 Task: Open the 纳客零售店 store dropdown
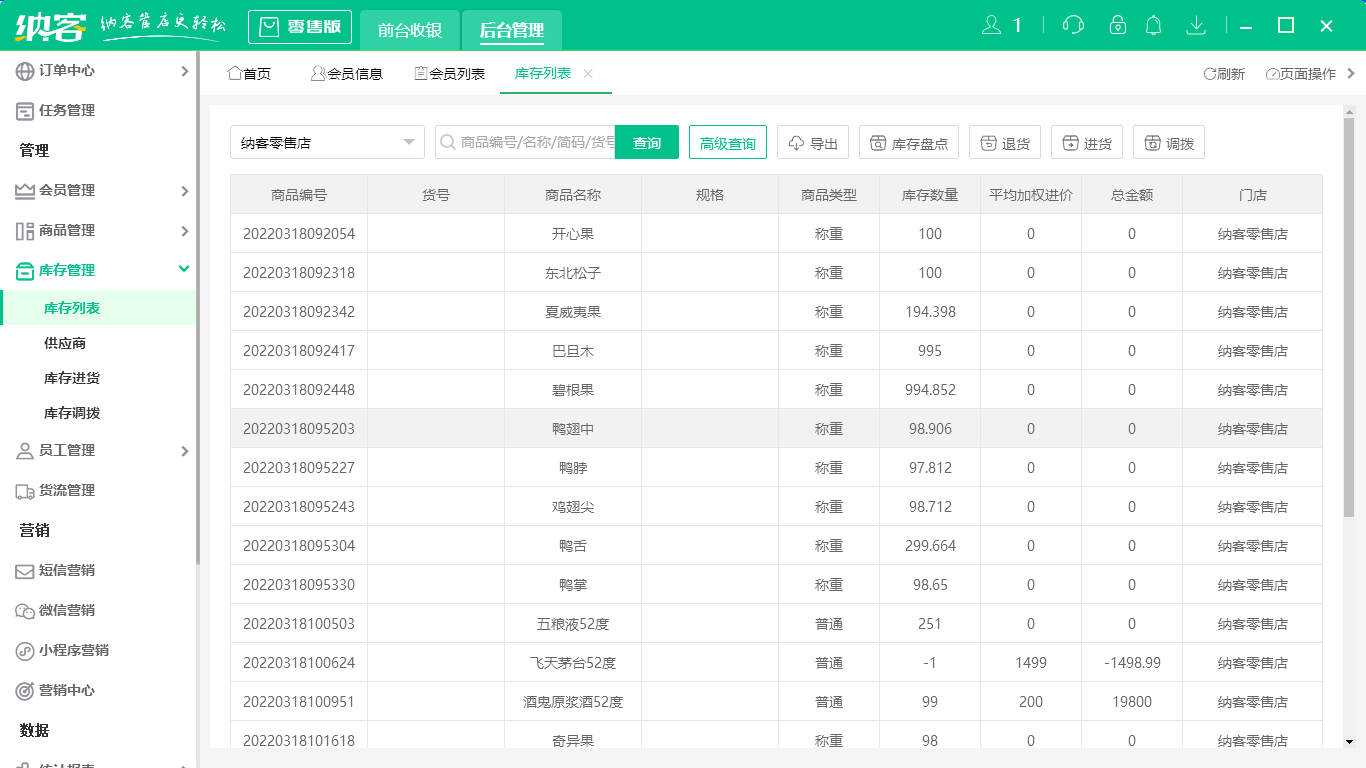tap(327, 143)
